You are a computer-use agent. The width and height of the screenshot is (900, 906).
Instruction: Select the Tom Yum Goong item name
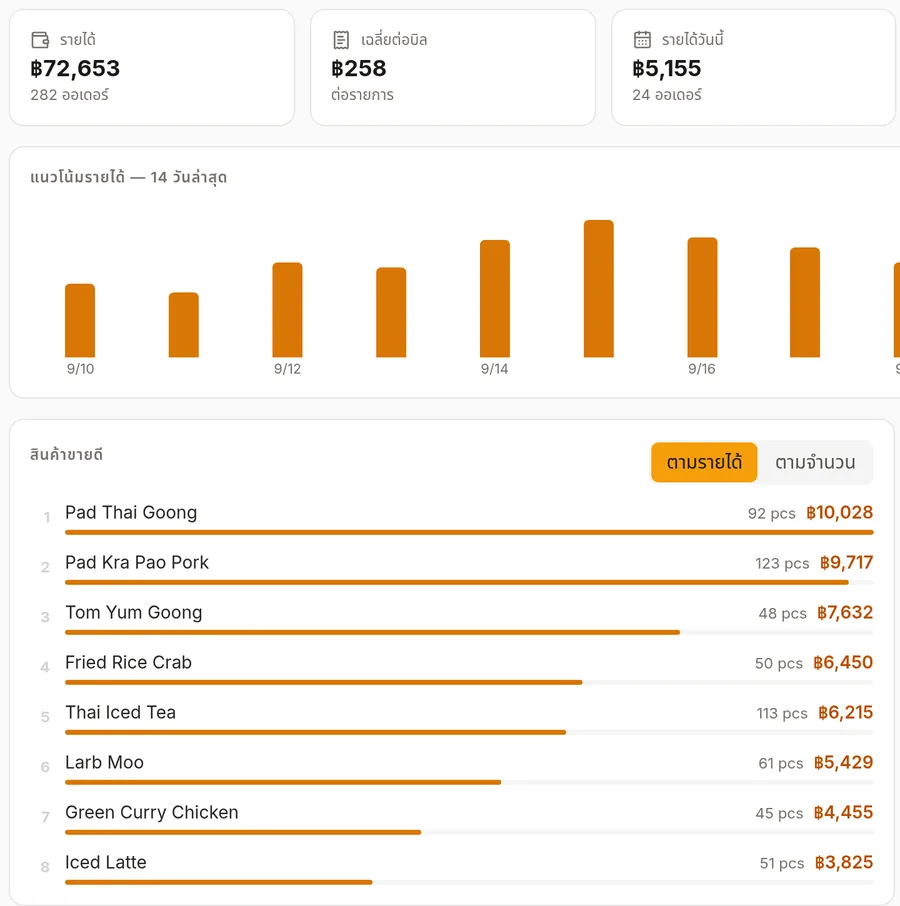tap(133, 612)
